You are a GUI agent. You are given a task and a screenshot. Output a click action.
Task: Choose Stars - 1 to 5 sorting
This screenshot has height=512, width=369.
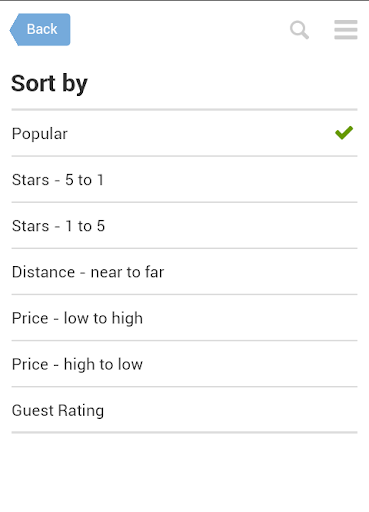(184, 225)
